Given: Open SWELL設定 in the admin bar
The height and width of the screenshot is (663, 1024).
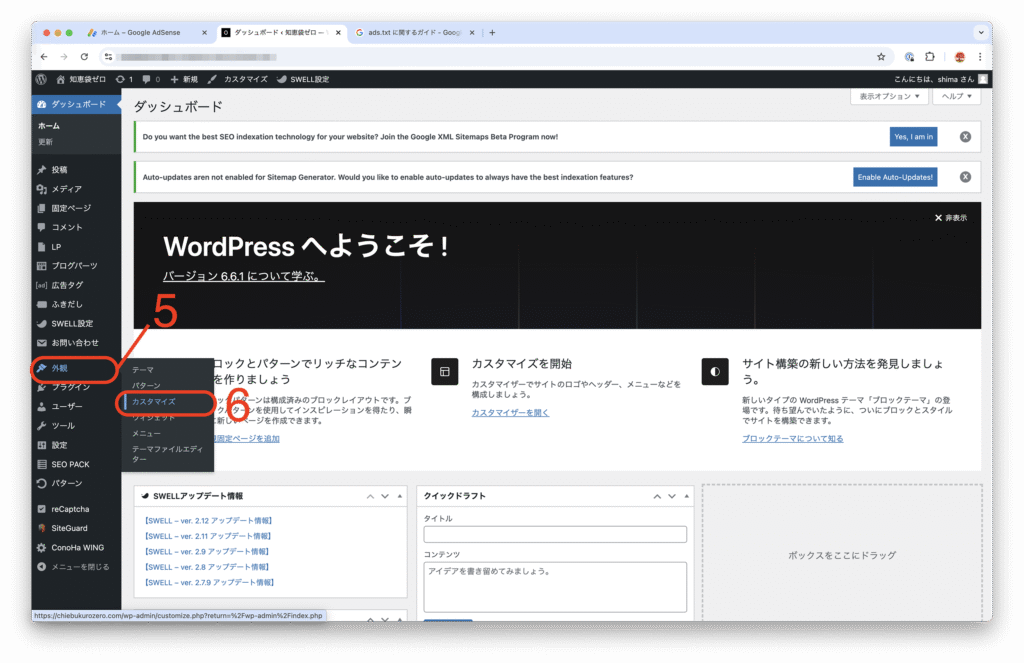Looking at the screenshot, I should point(303,79).
